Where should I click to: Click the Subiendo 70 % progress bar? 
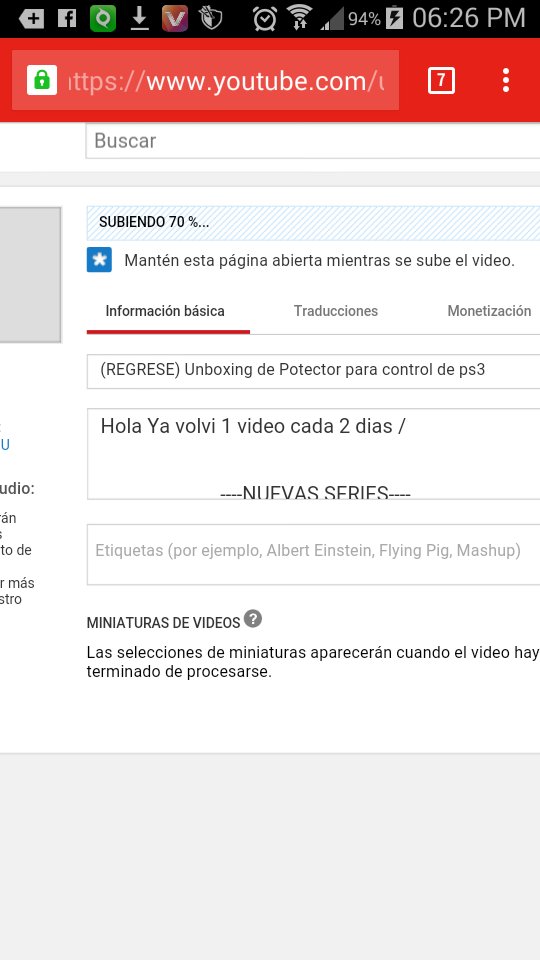[313, 223]
